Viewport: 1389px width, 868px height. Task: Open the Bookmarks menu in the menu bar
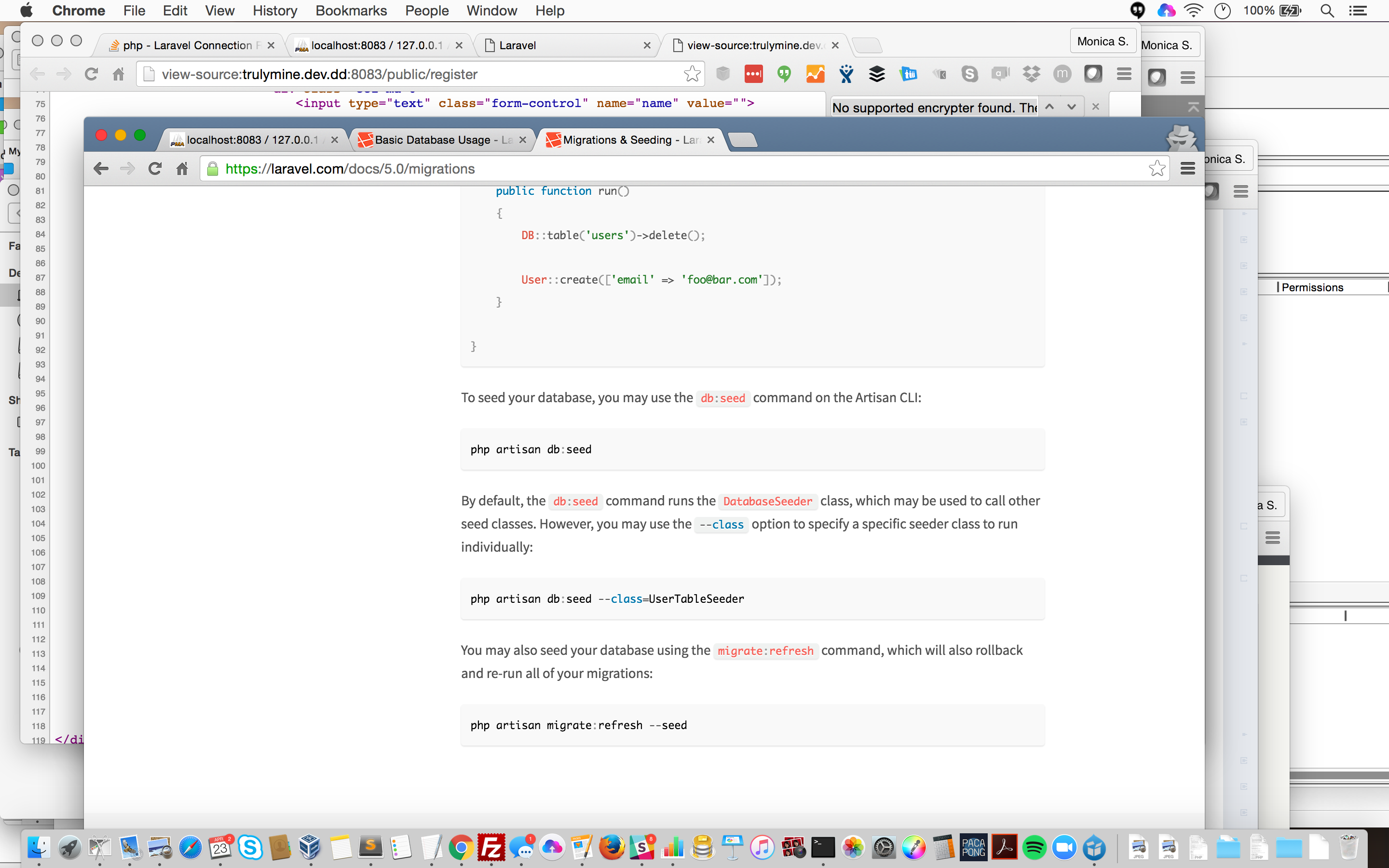tap(351, 10)
